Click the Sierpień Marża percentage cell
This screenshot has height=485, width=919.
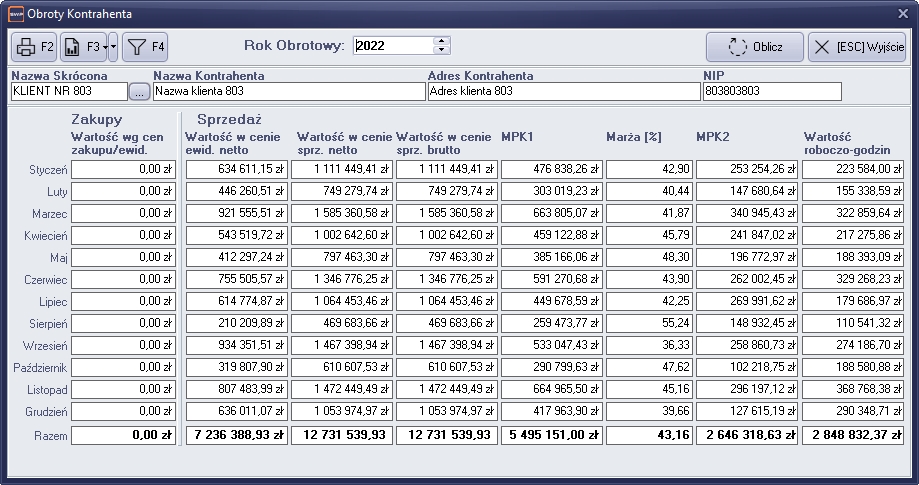(648, 323)
